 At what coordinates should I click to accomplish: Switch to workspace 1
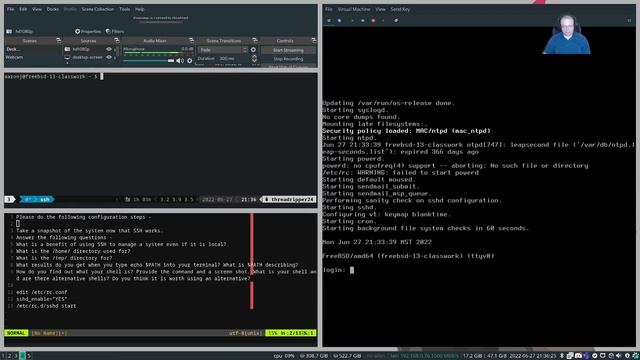coord(4,356)
